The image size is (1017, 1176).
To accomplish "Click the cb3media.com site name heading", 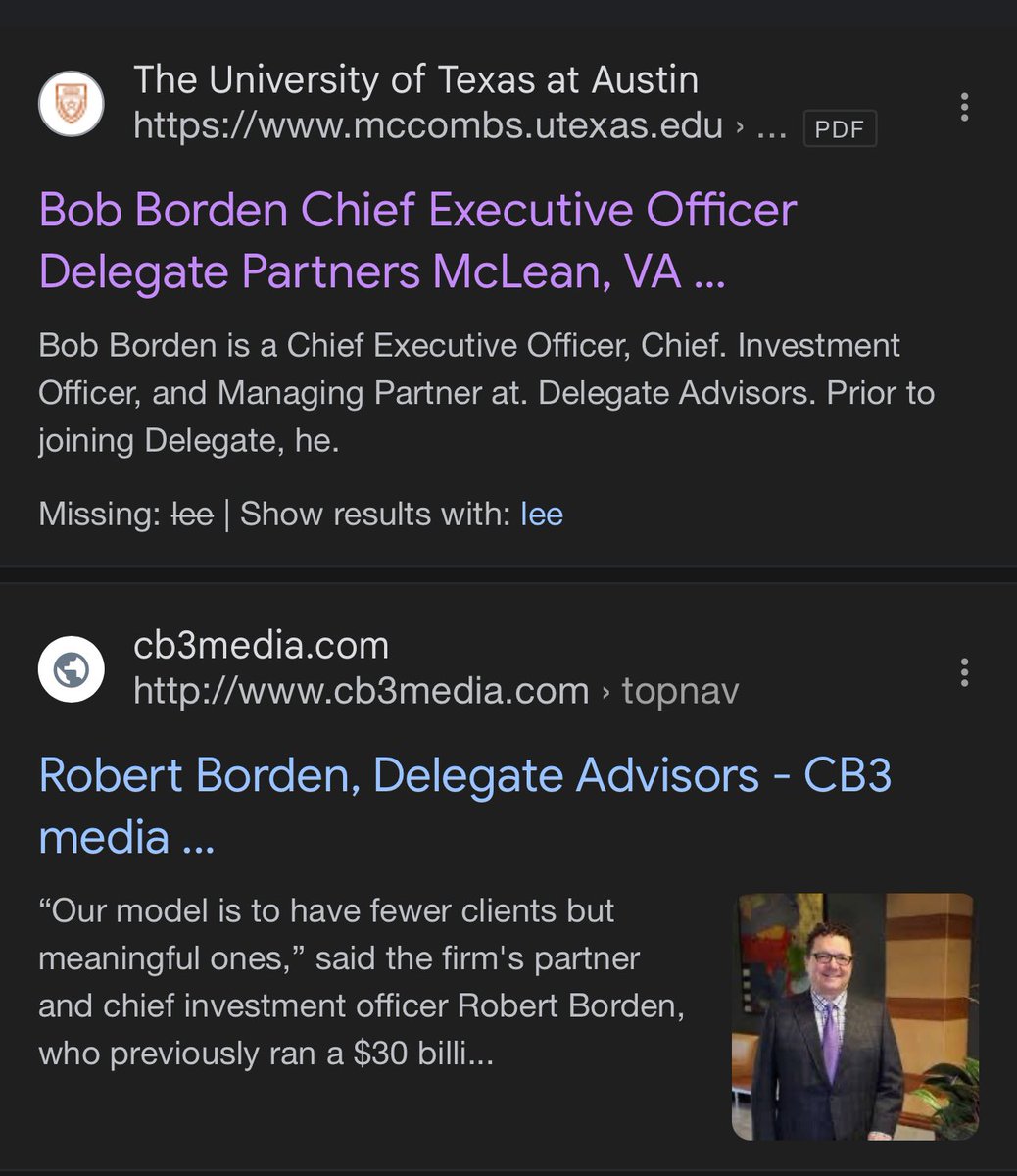I will [x=261, y=645].
